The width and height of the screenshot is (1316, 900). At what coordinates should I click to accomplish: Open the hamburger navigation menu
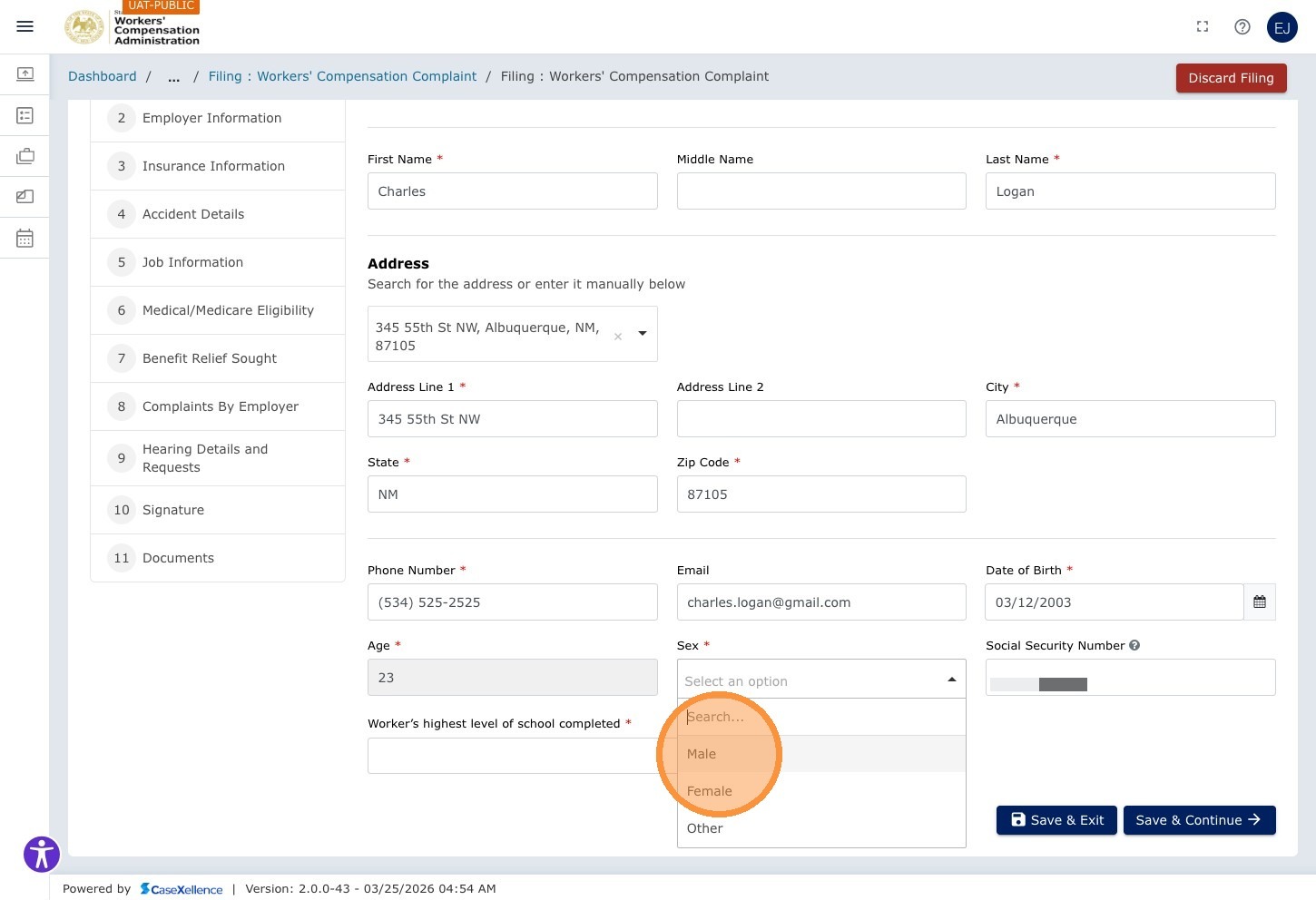tap(25, 26)
